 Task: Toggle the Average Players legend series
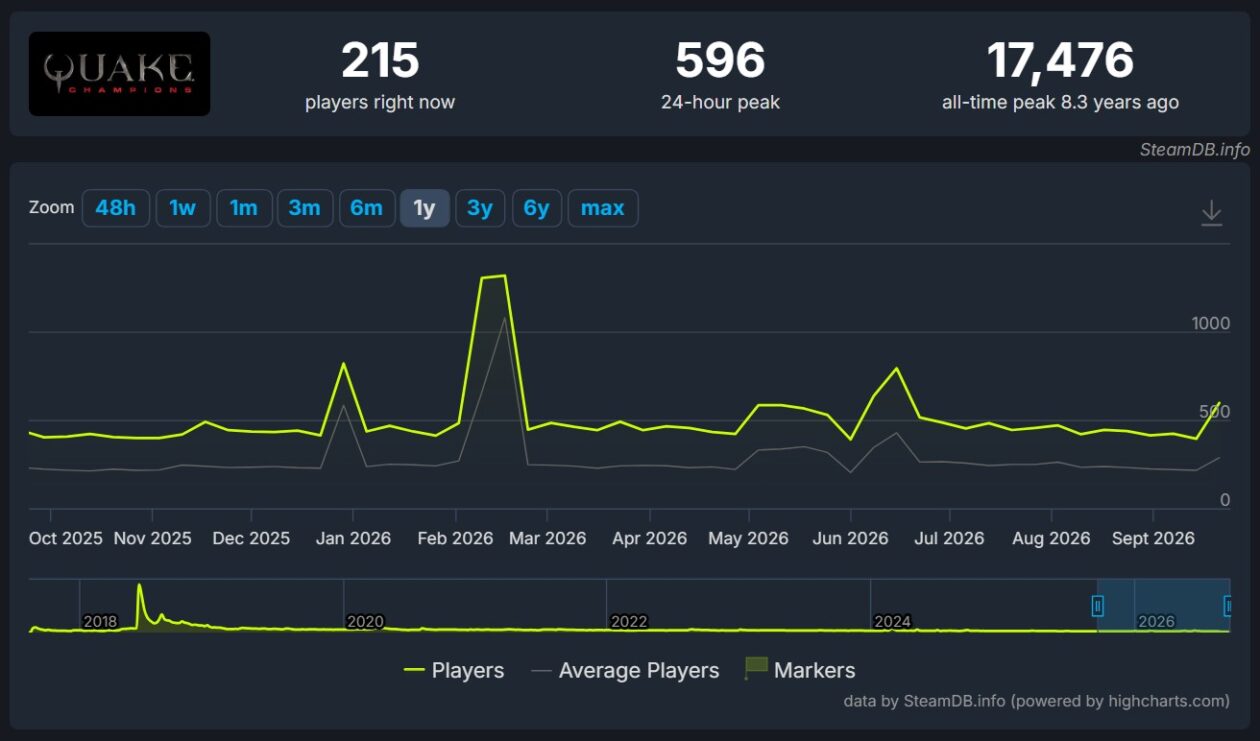point(625,670)
